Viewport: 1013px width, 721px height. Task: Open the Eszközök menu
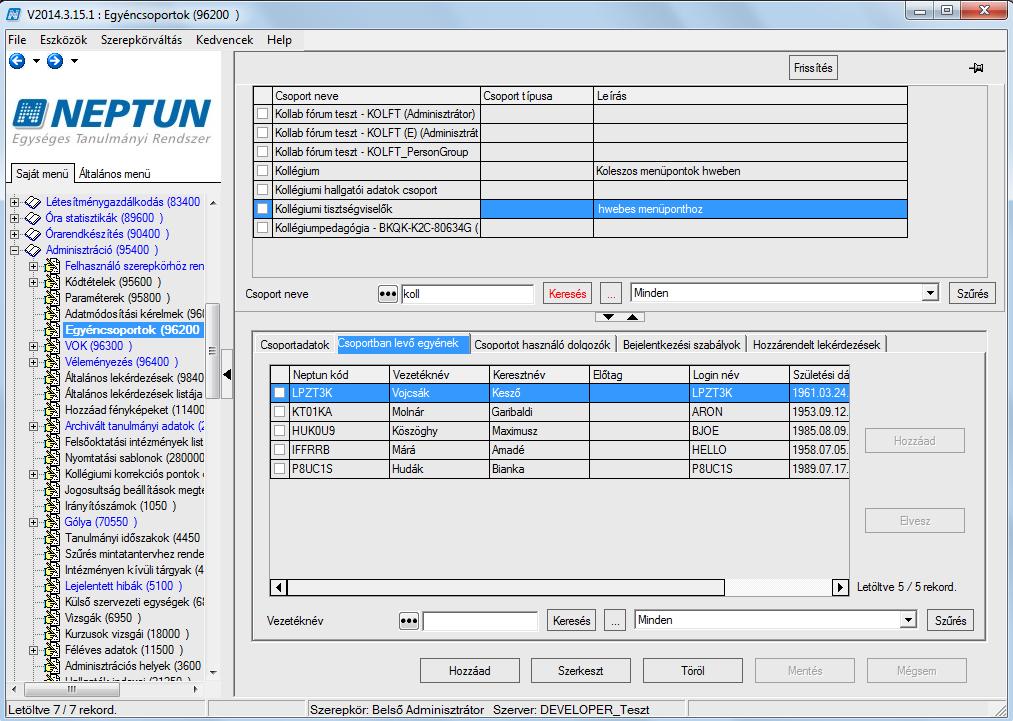(63, 39)
